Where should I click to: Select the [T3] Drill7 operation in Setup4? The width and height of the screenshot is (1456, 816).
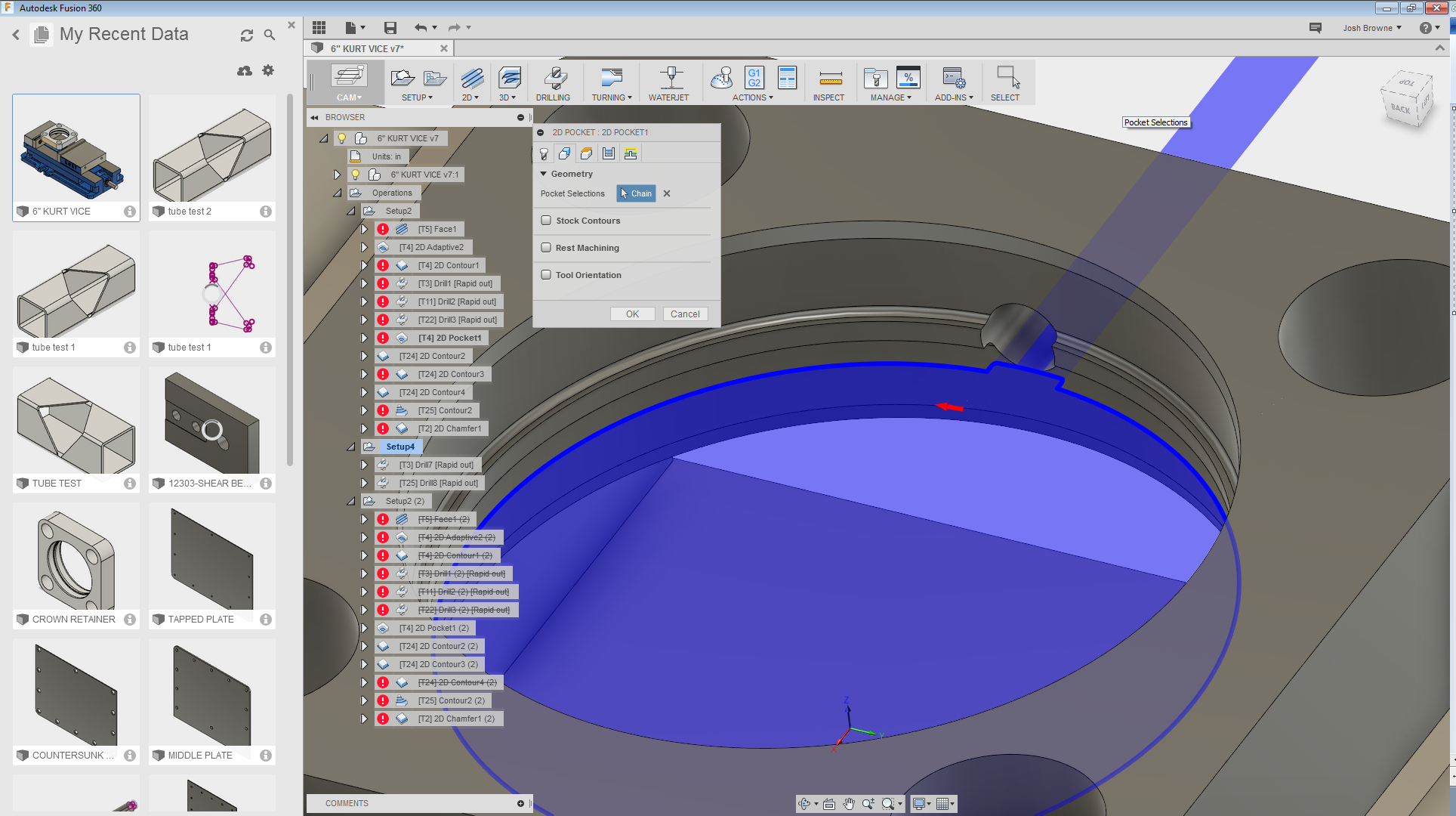[x=436, y=465]
